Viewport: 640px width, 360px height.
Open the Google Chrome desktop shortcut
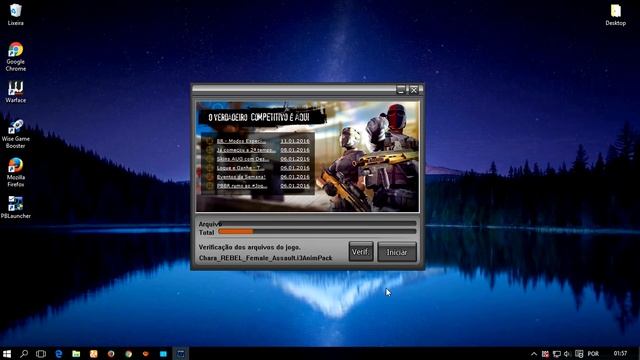16,57
